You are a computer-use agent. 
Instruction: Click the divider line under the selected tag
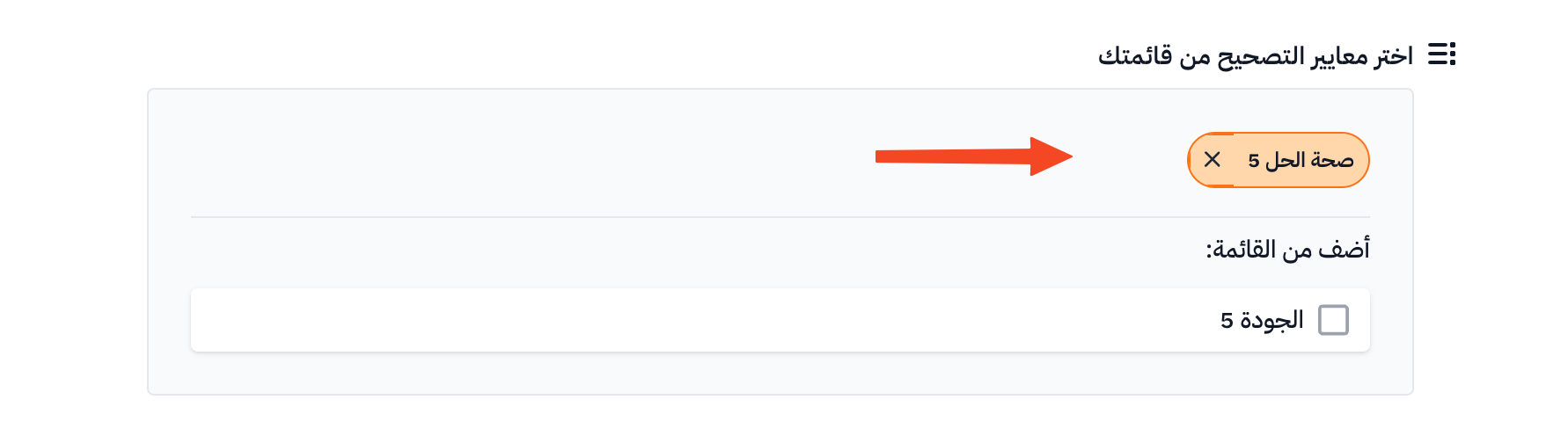780,216
